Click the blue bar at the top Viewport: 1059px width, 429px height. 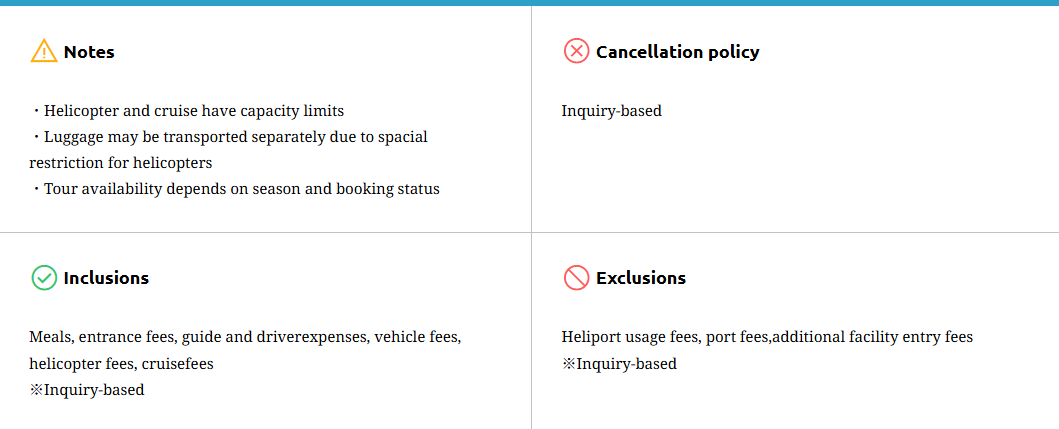[x=529, y=3]
